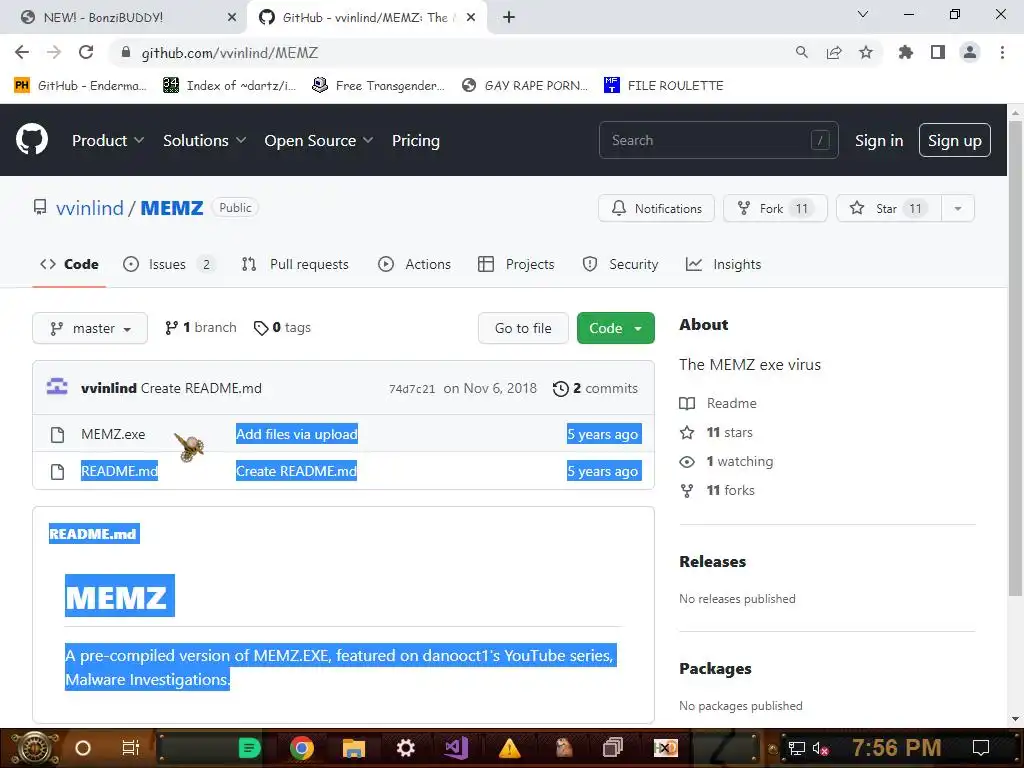Switch to the Issues tab
The width and height of the screenshot is (1024, 768).
pyautogui.click(x=168, y=264)
